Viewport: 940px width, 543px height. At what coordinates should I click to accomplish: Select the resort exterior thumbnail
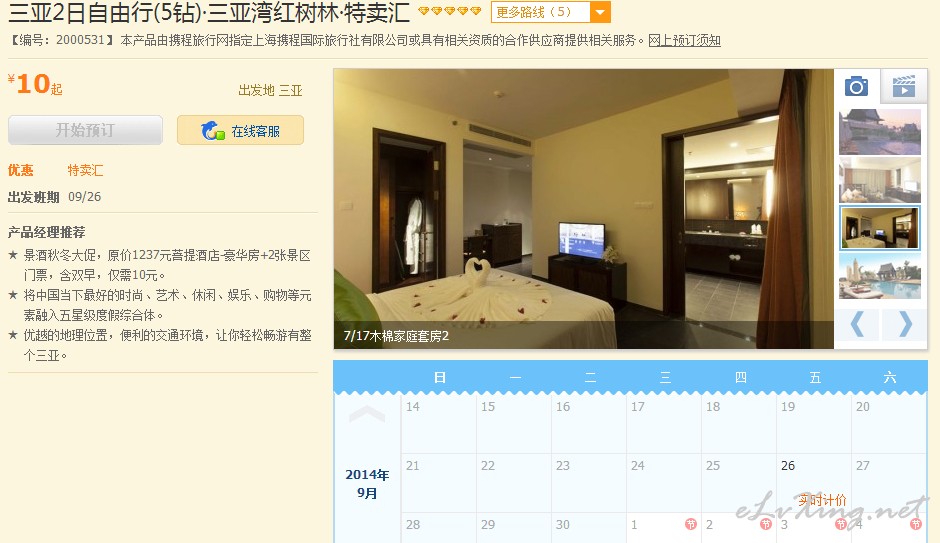point(879,132)
